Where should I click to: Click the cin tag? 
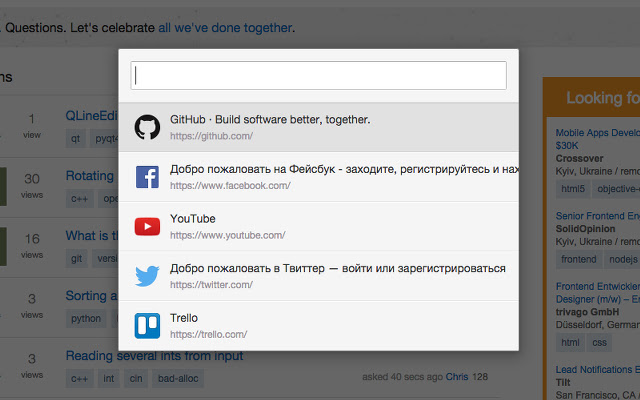[x=136, y=378]
